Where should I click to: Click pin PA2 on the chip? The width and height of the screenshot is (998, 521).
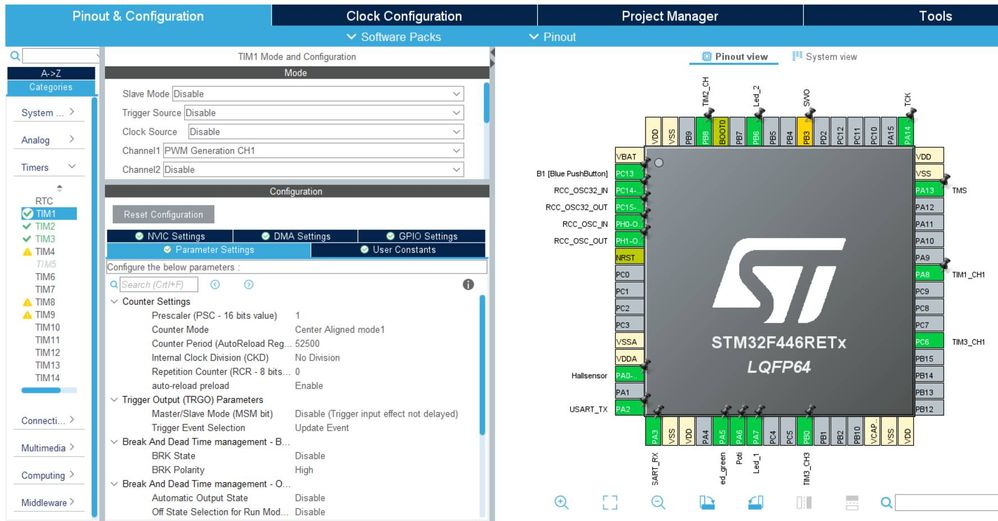click(630, 409)
